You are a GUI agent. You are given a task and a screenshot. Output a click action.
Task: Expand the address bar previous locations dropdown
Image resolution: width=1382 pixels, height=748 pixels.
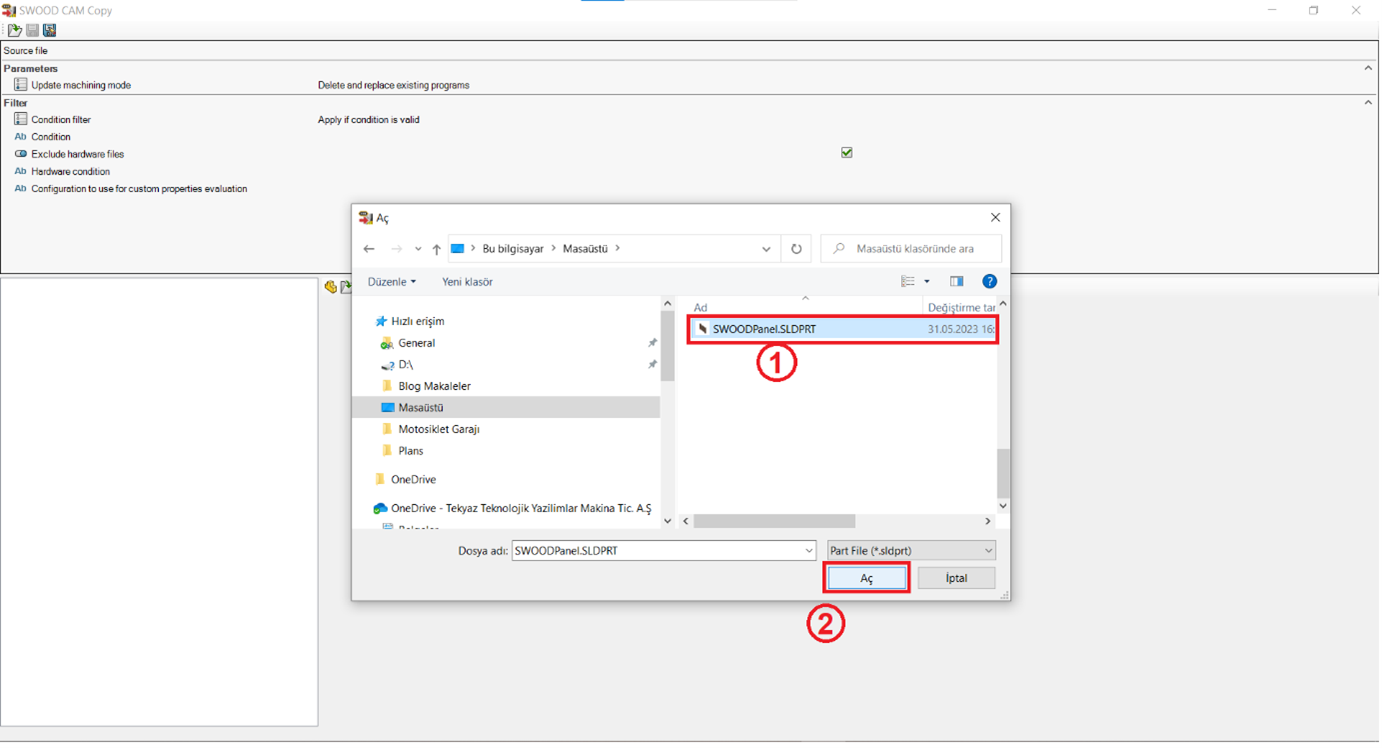[766, 249]
